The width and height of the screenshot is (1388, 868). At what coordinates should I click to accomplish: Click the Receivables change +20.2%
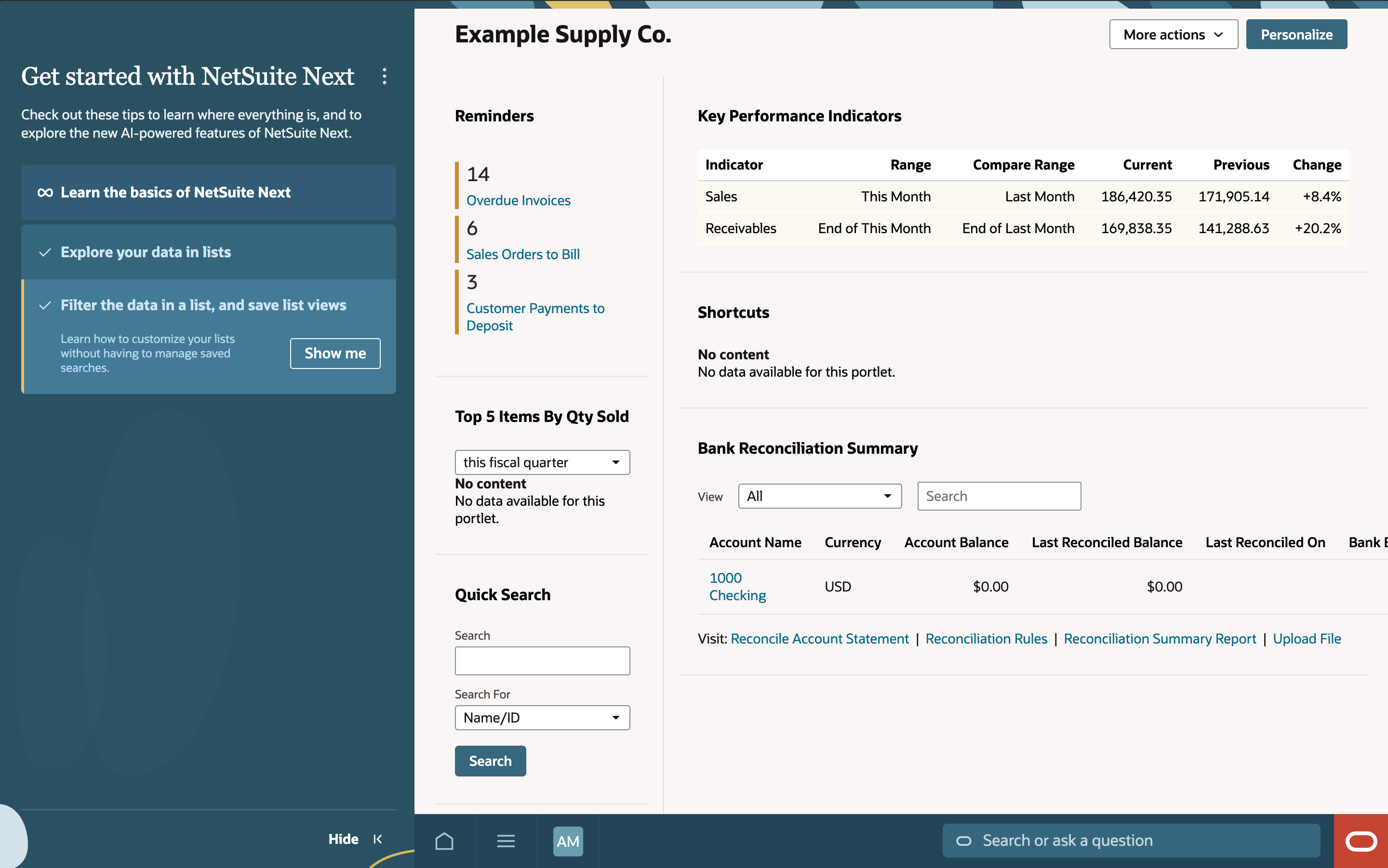click(x=1317, y=228)
